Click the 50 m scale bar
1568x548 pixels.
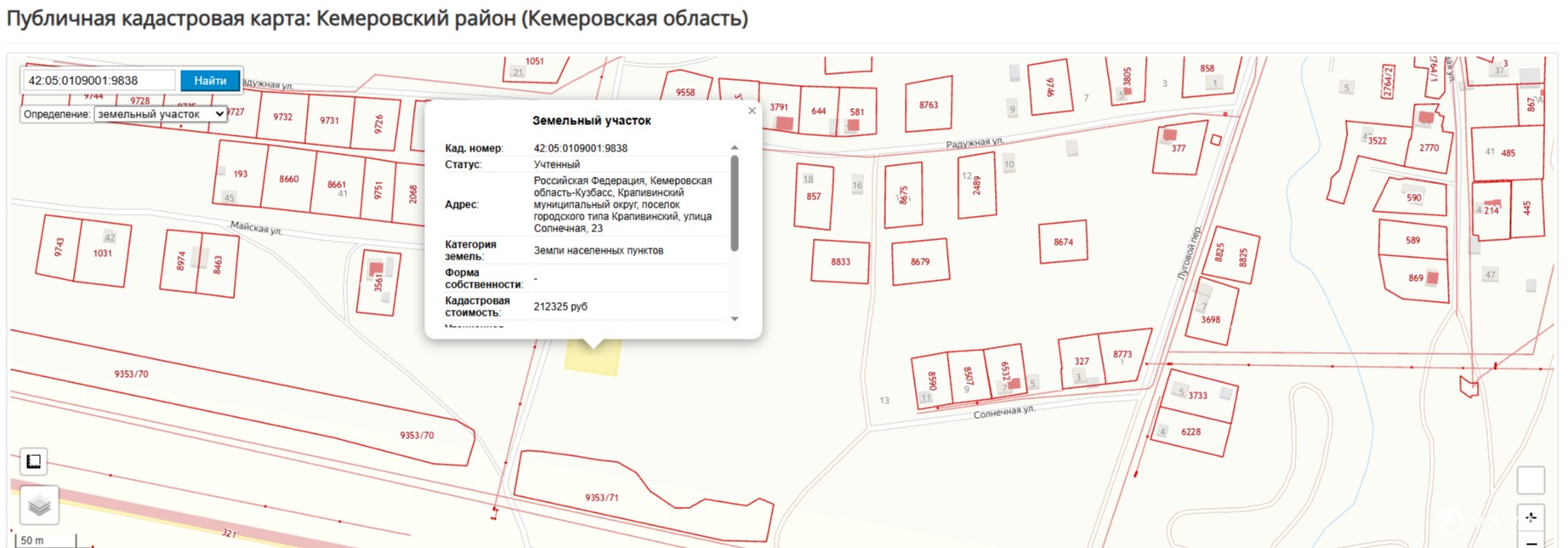pos(47,540)
